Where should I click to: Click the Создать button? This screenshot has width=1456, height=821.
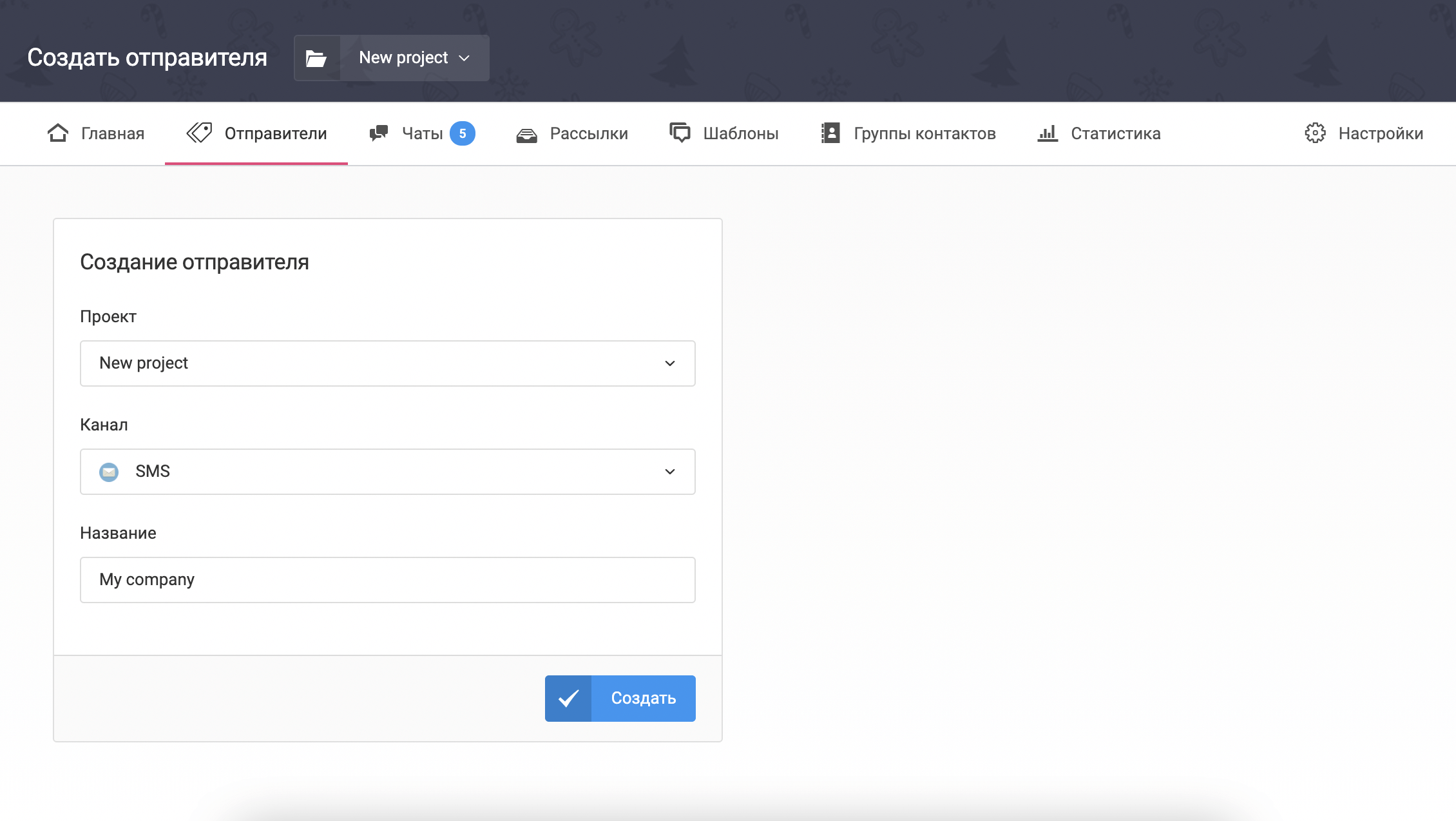pos(620,699)
